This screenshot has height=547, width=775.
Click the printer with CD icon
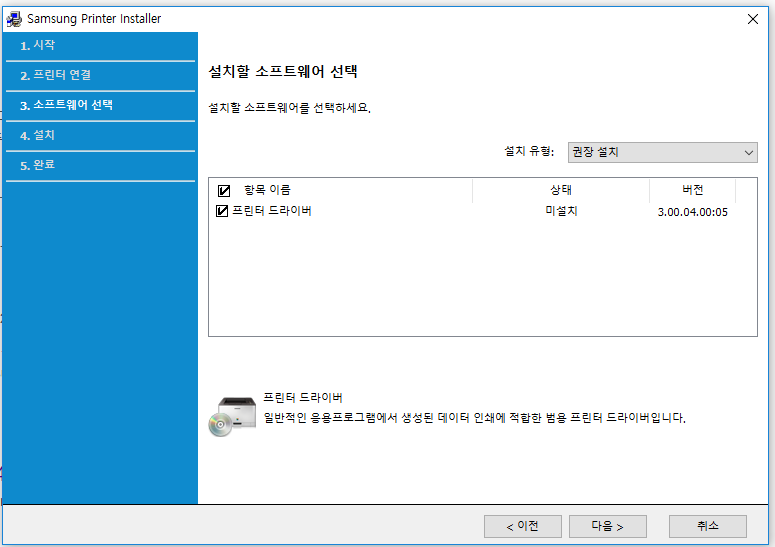[232, 417]
